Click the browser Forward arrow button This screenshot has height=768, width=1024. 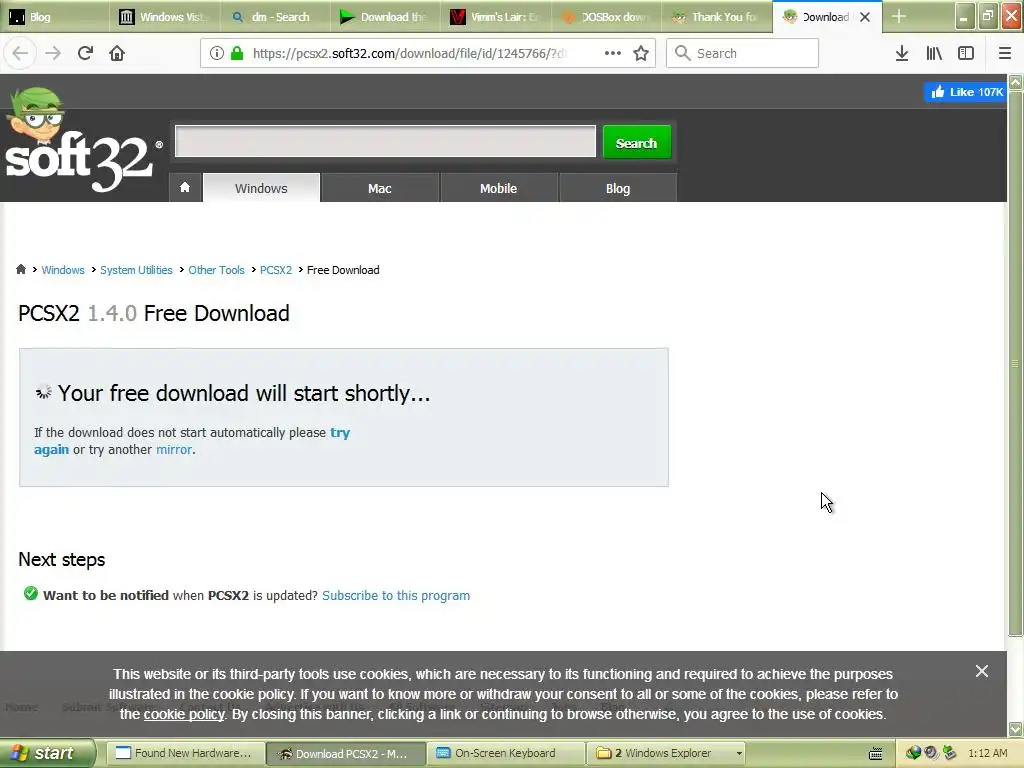(x=53, y=53)
